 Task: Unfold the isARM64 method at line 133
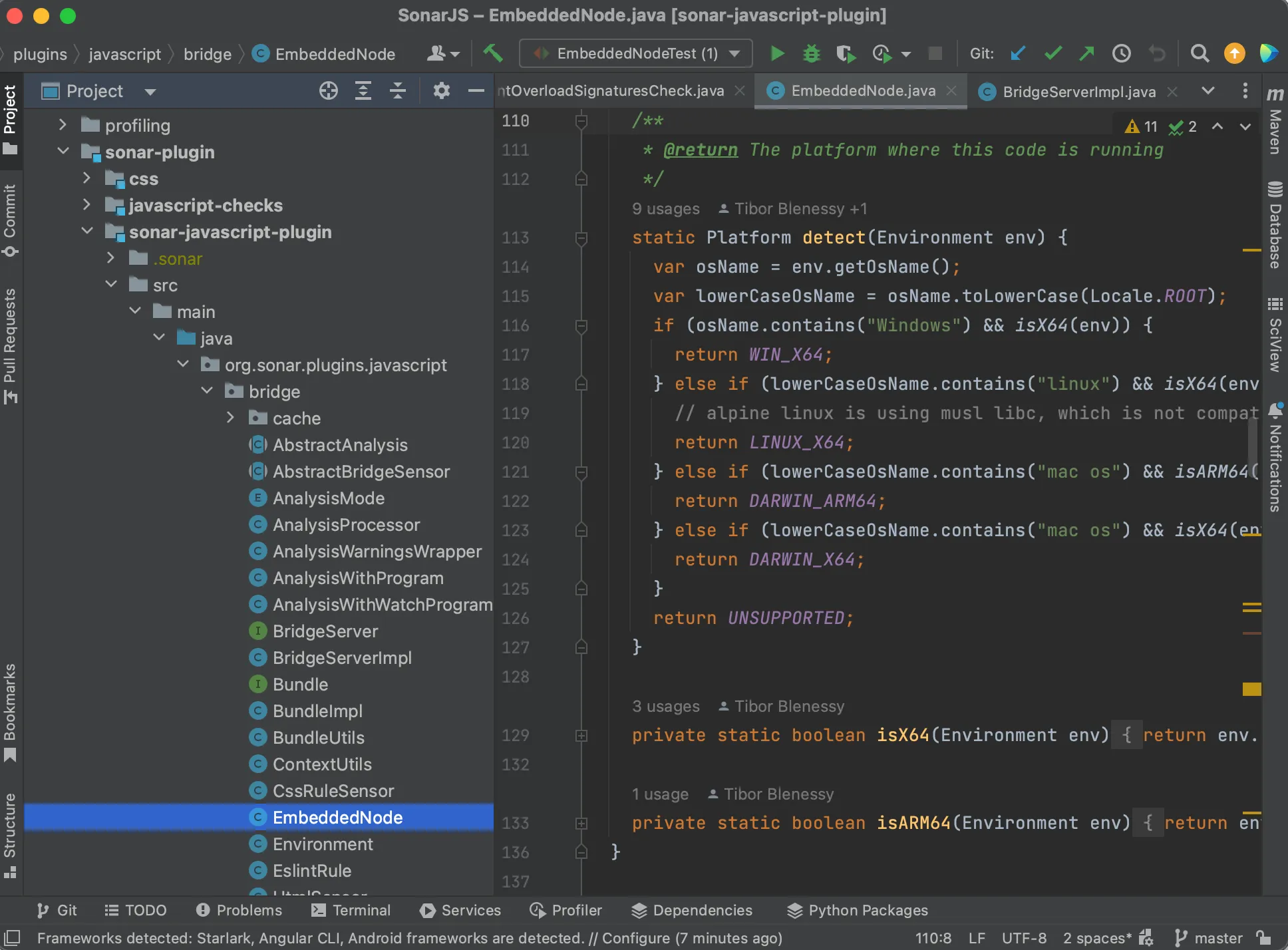click(581, 823)
